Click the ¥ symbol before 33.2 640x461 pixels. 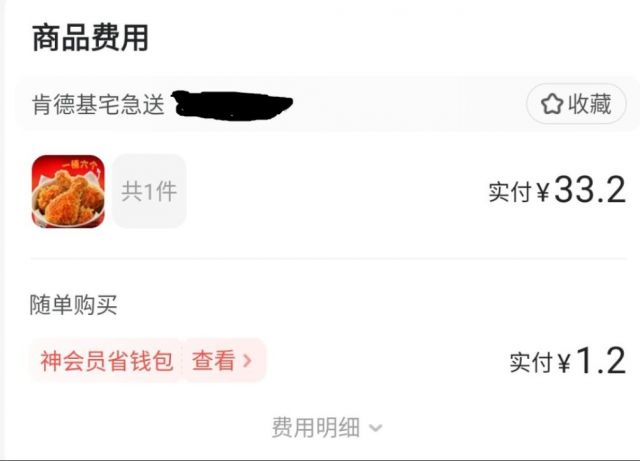pyautogui.click(x=543, y=192)
